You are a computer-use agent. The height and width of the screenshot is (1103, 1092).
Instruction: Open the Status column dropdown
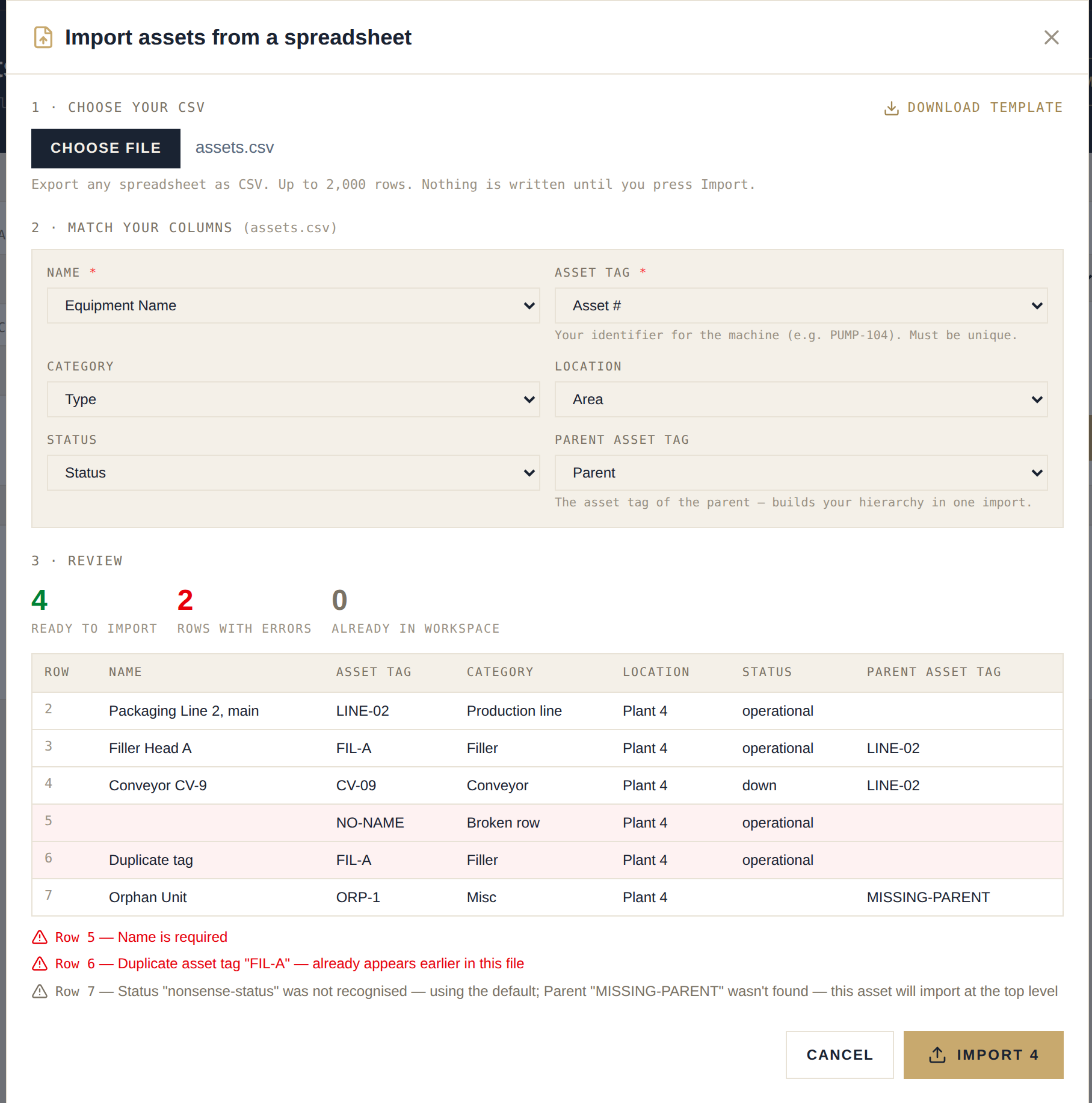coord(294,473)
